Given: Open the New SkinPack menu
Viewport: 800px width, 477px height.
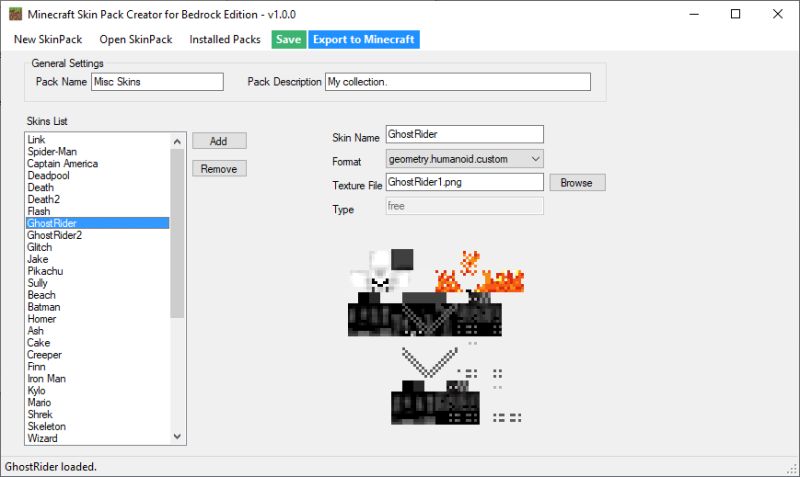Looking at the screenshot, I should click(48, 39).
